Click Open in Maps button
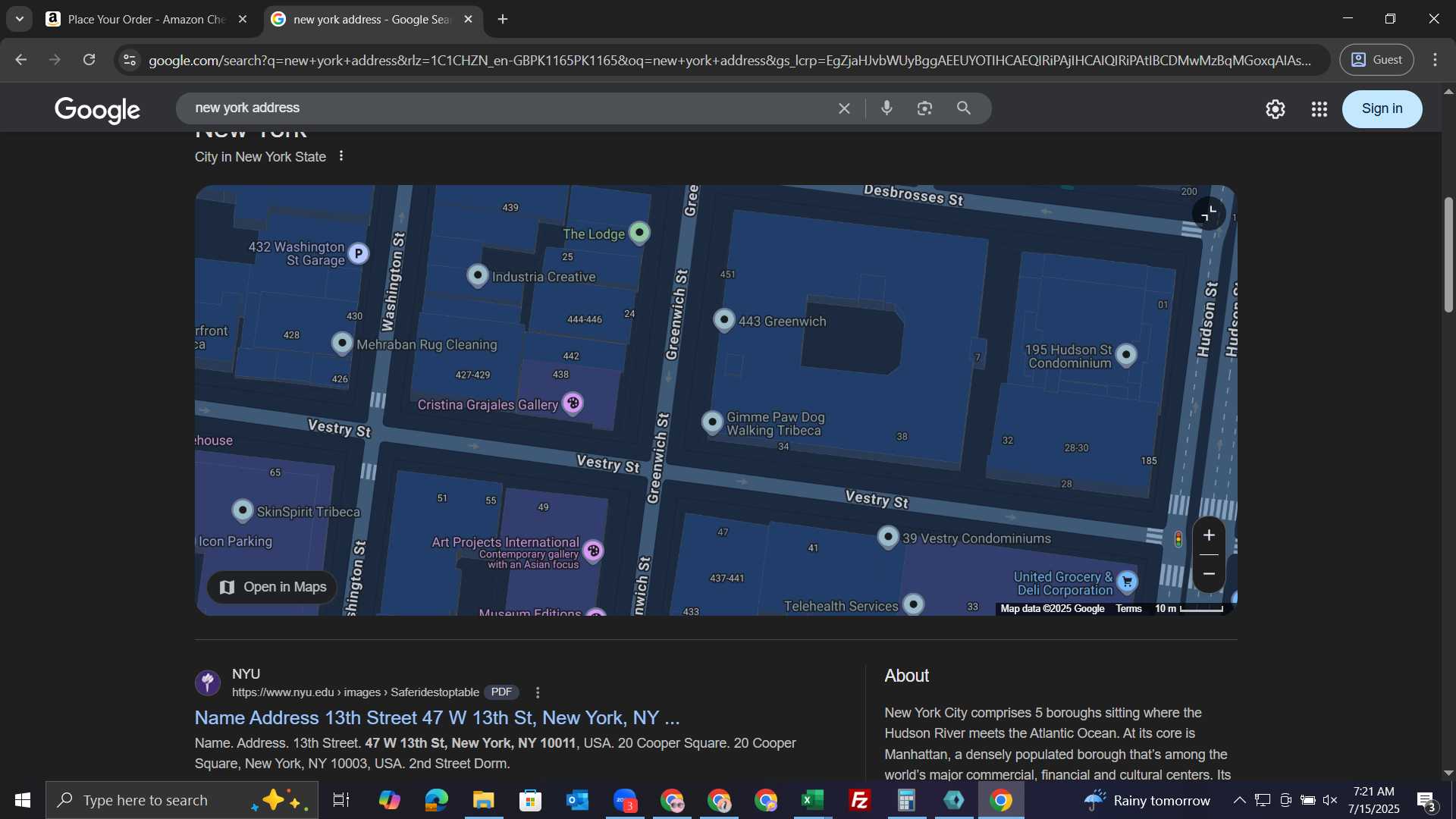1456x819 pixels. (x=272, y=587)
